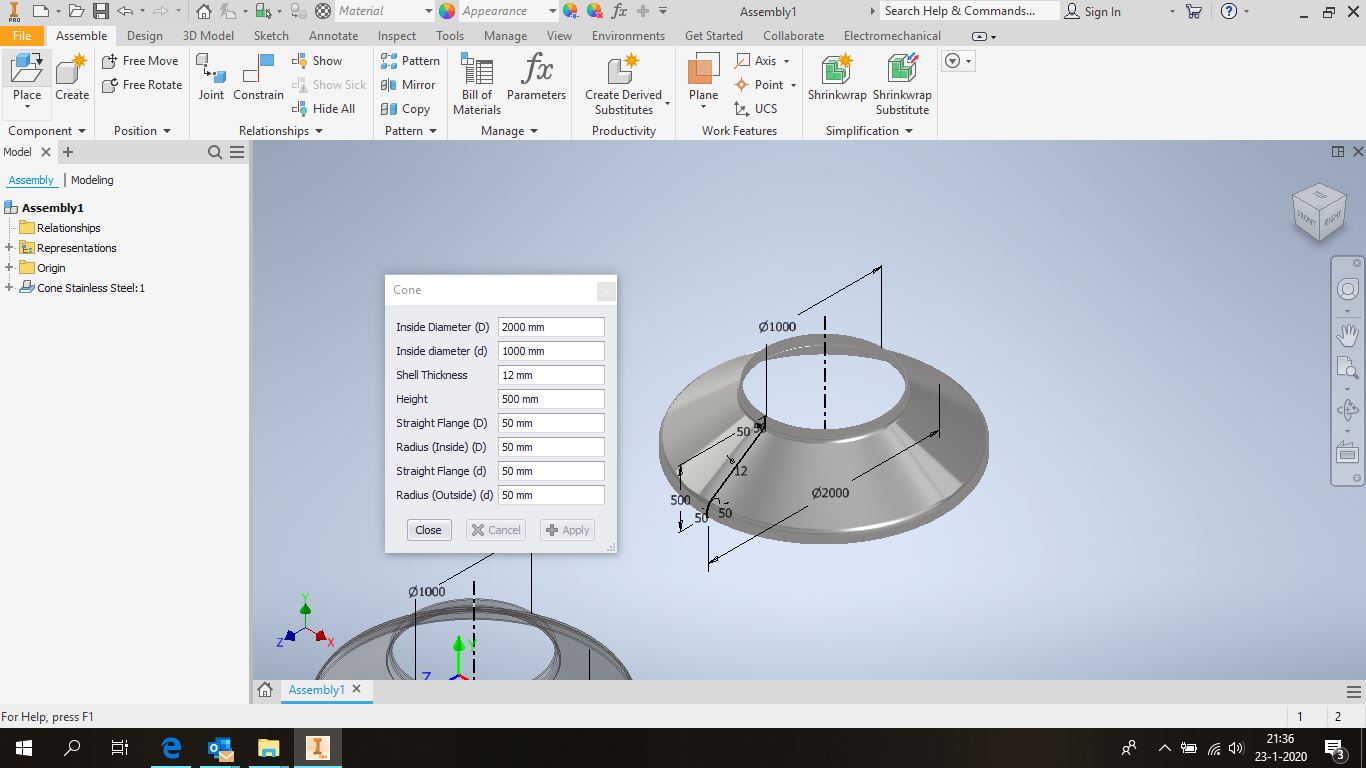Click the Shrinkwrap icon

click(837, 77)
